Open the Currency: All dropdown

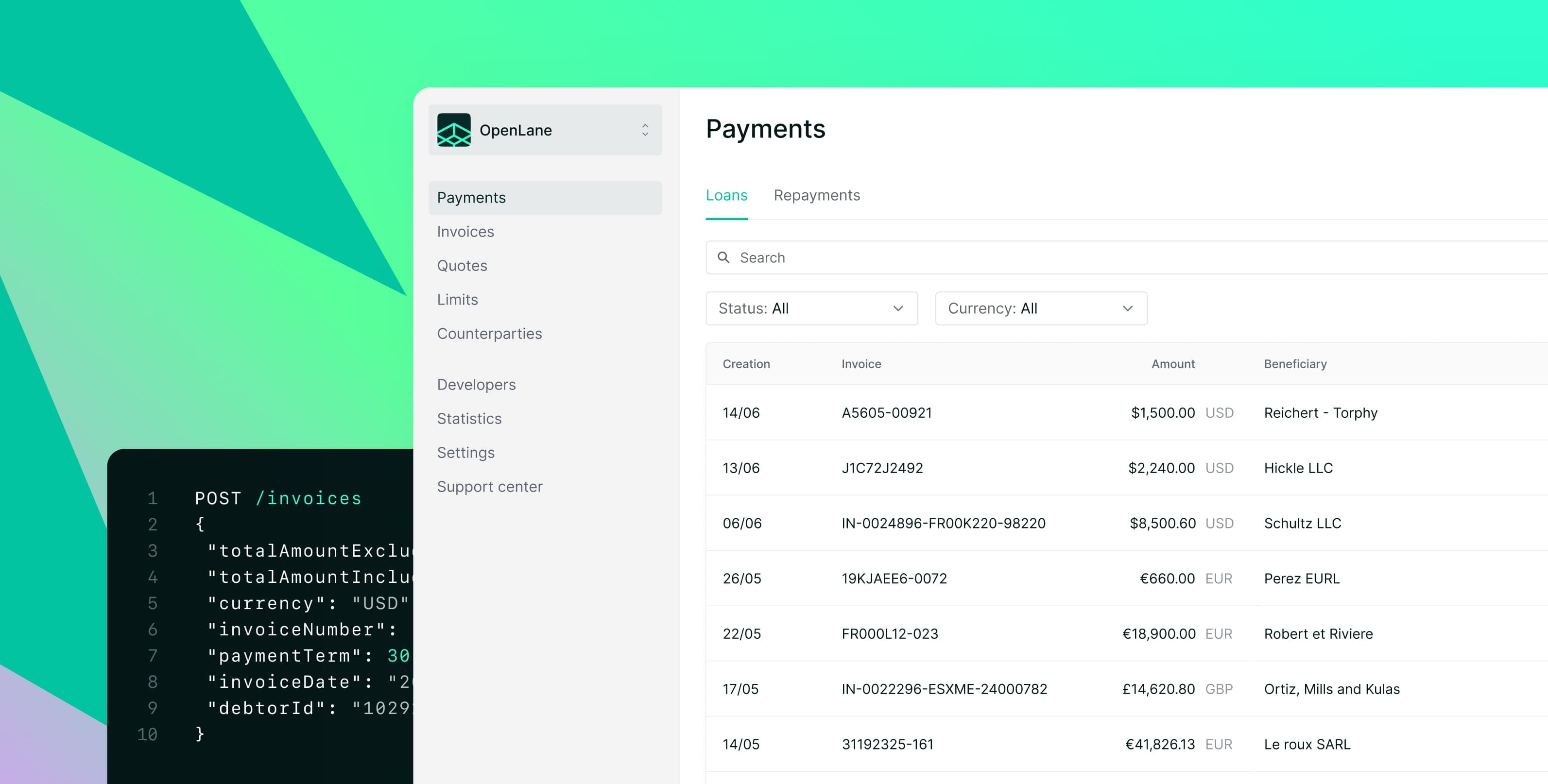click(1040, 308)
